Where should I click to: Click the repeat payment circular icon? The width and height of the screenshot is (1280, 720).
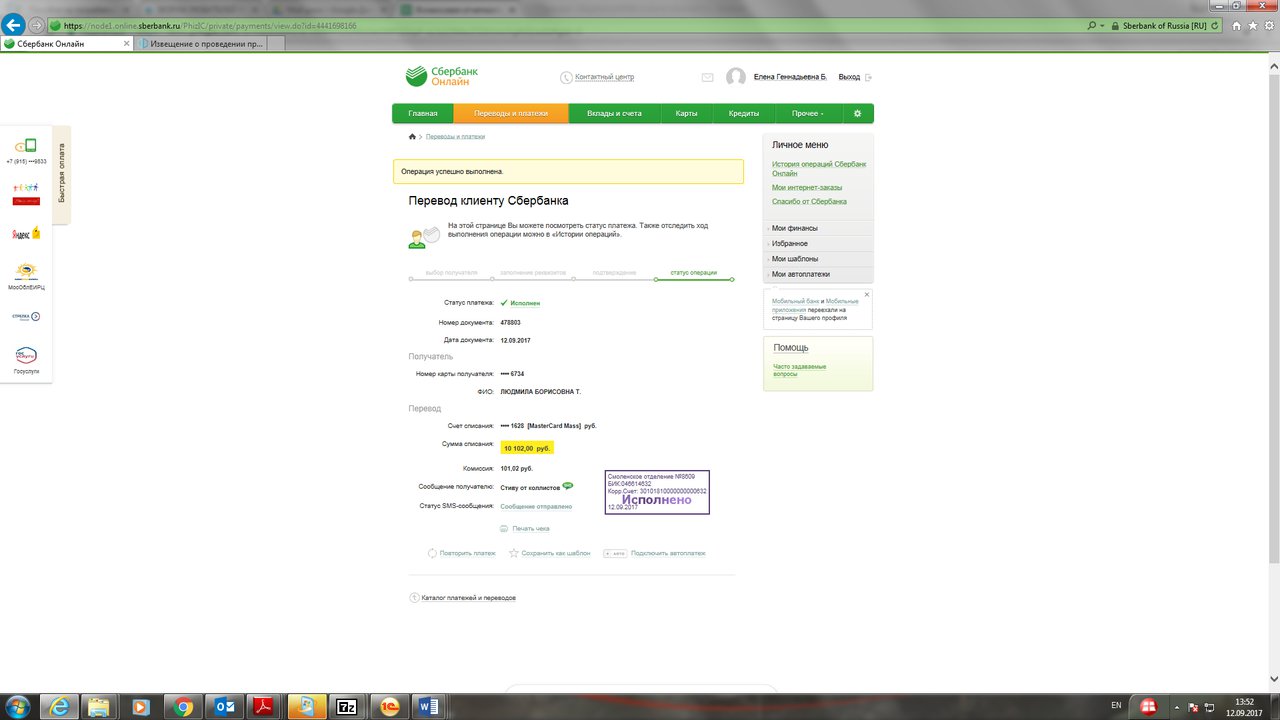(x=432, y=553)
